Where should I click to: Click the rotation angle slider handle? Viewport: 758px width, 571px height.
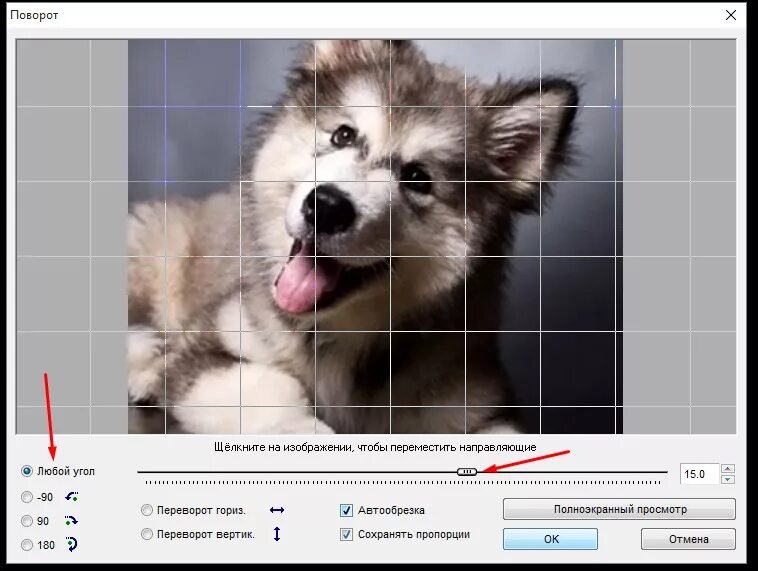tap(467, 471)
